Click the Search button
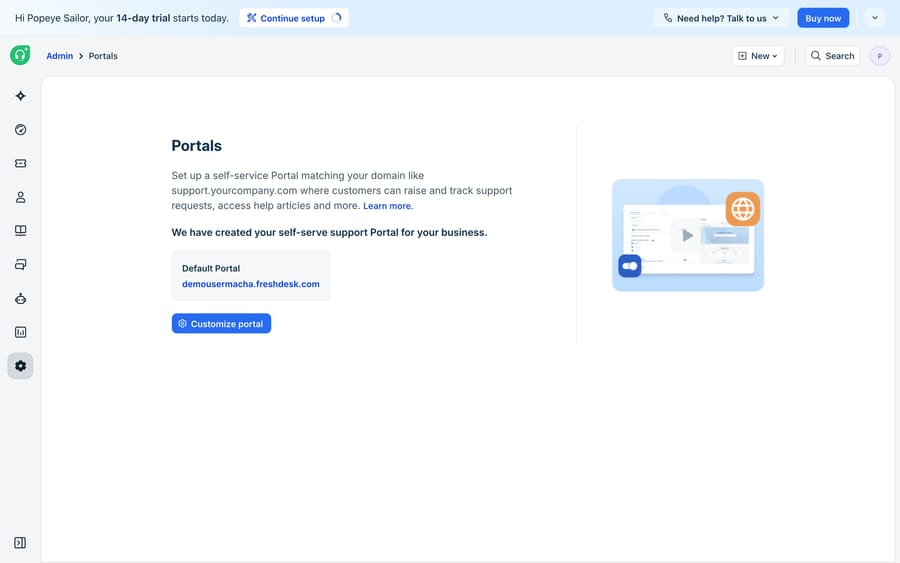 pos(832,56)
